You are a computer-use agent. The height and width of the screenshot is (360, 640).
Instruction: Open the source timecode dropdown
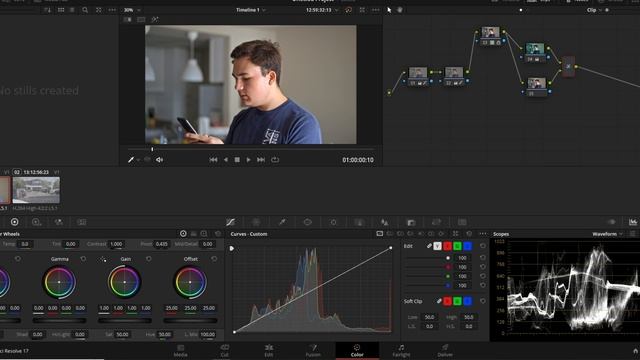tap(322, 10)
